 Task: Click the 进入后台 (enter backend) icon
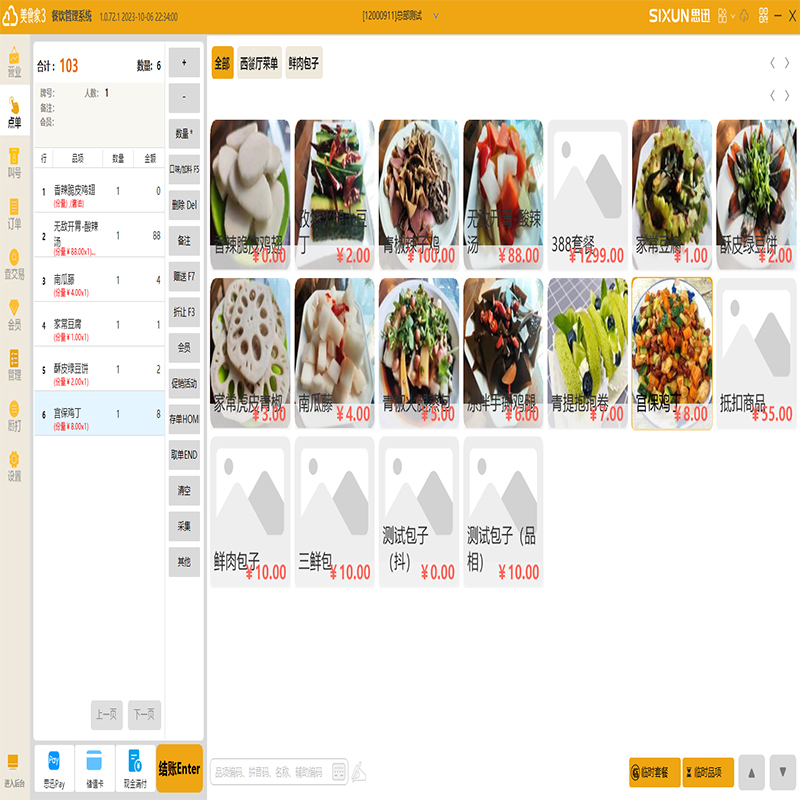[14, 770]
